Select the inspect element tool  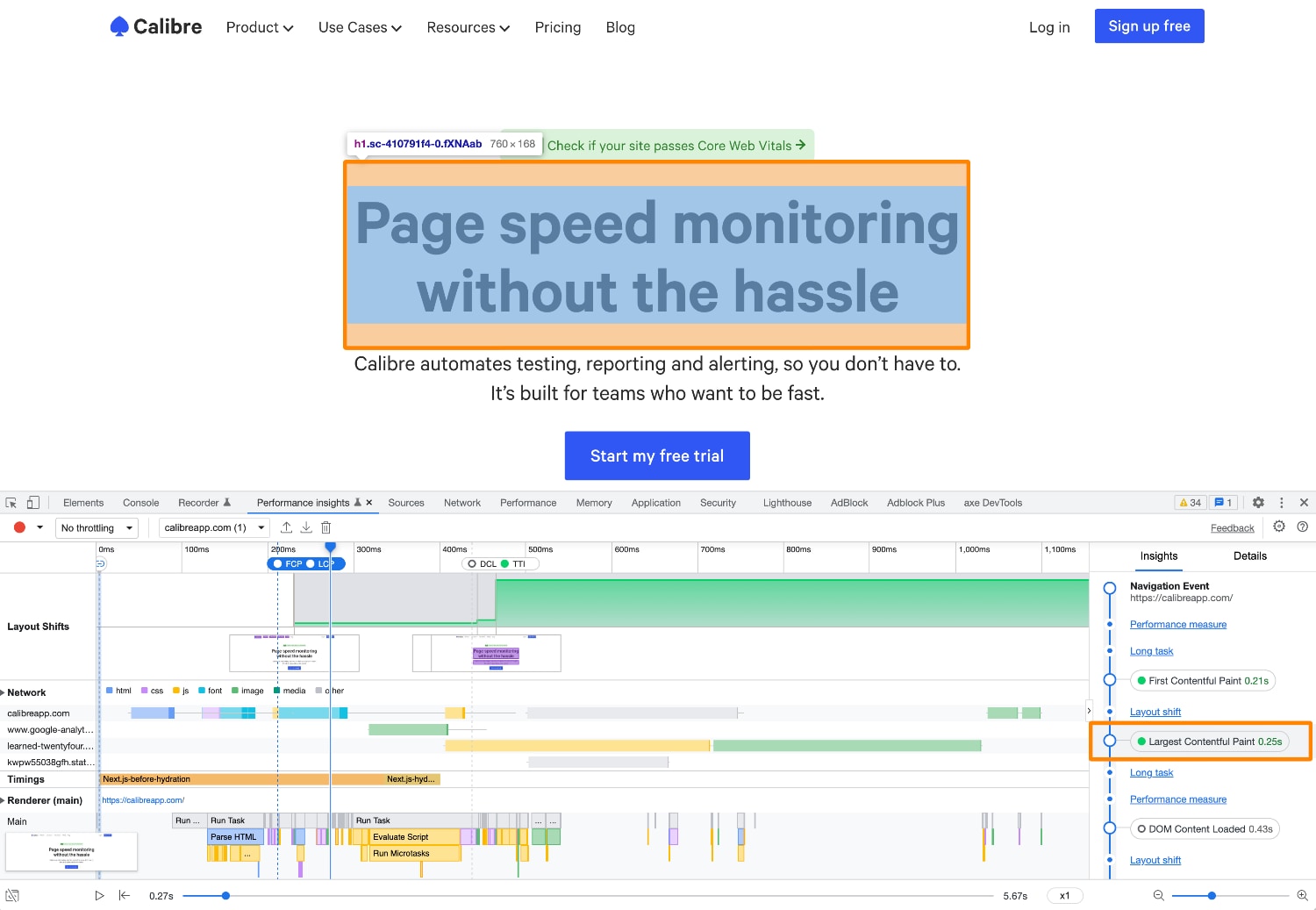[x=11, y=502]
